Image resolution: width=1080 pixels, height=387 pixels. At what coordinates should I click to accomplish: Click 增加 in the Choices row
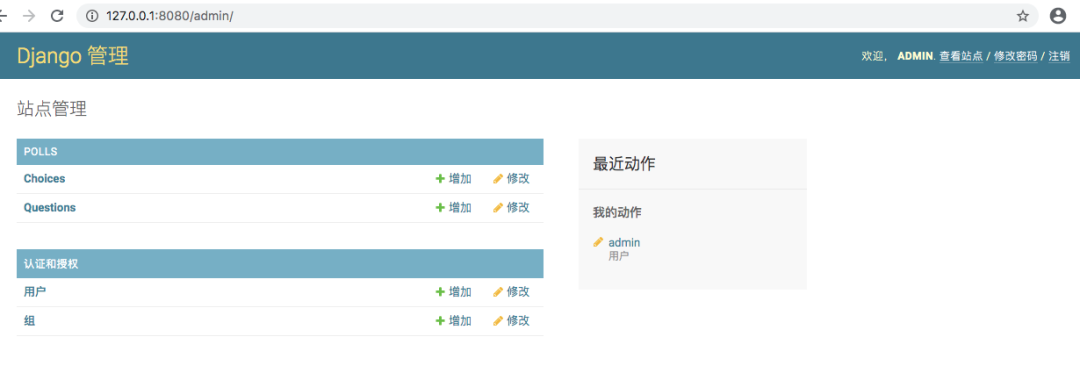(x=454, y=178)
